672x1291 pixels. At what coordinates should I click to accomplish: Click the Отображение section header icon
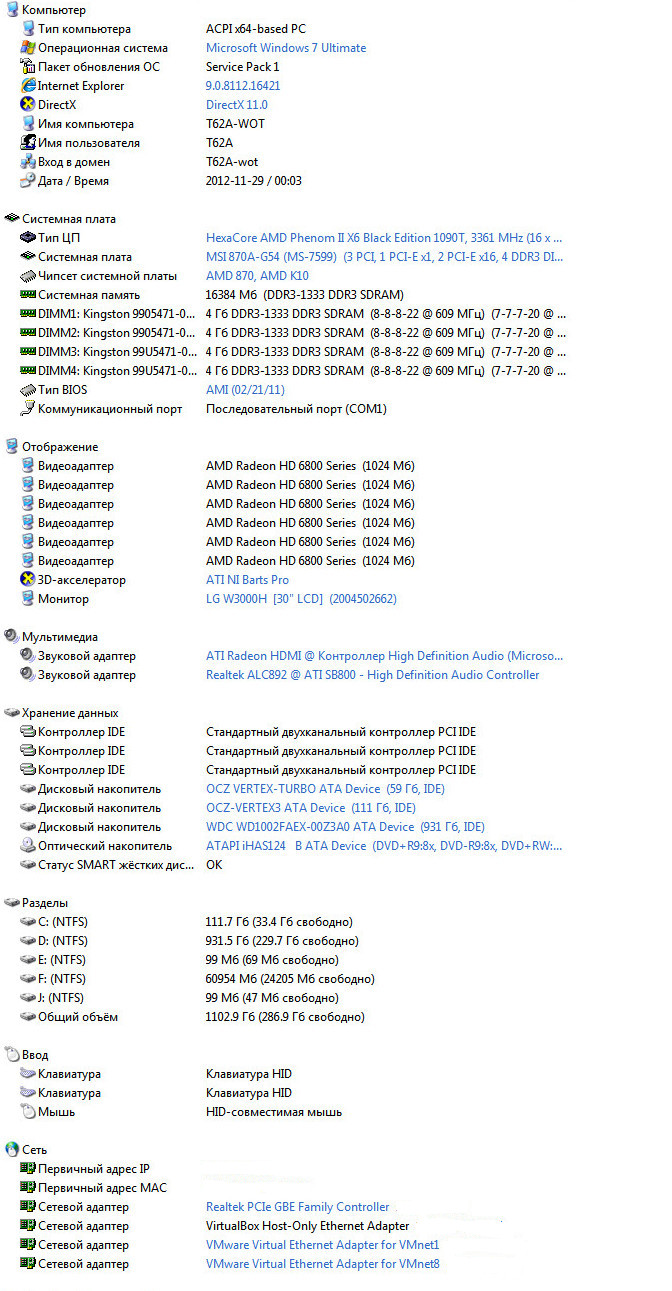pos(12,447)
